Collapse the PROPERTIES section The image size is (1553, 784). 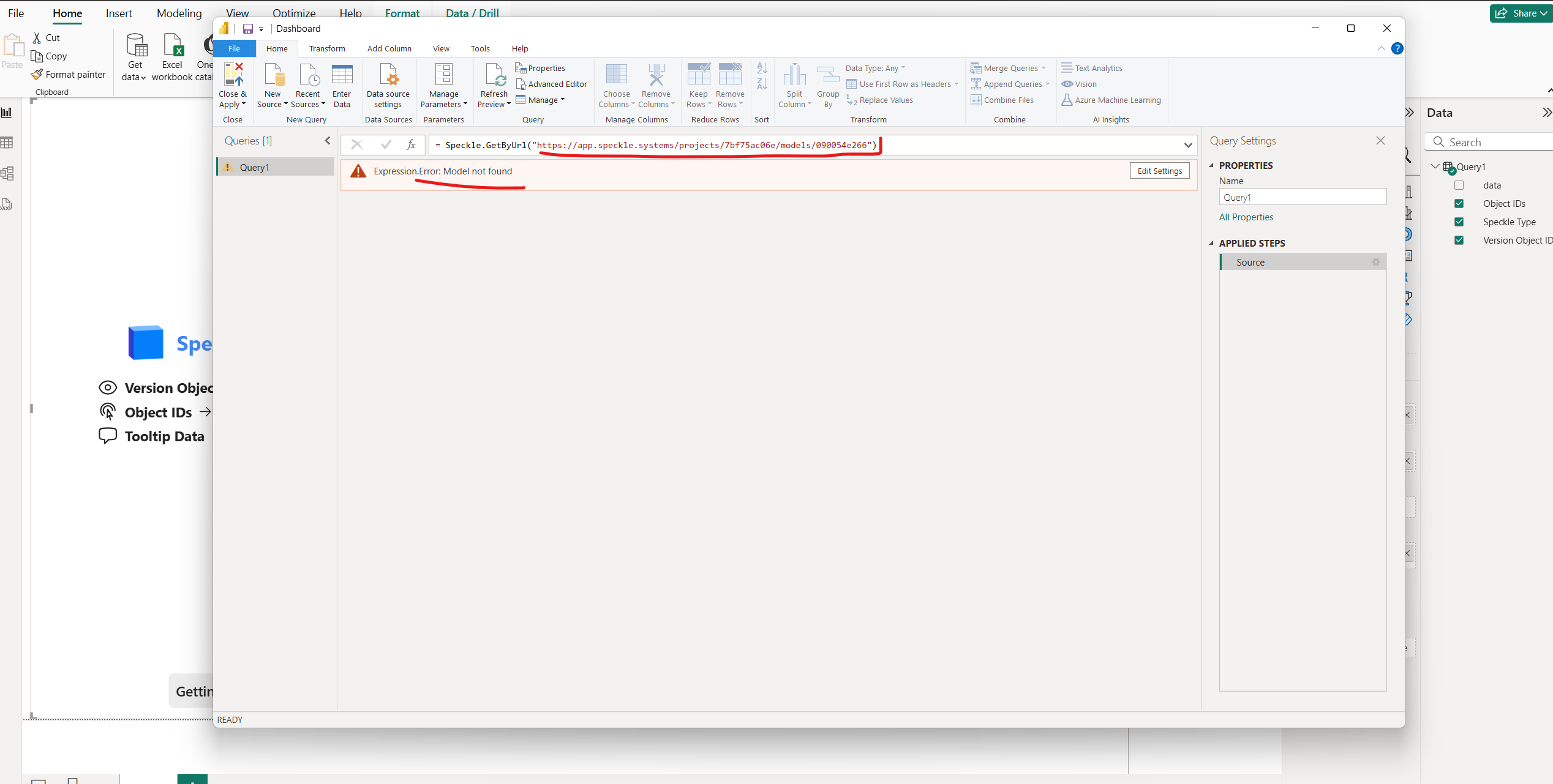coord(1211,165)
